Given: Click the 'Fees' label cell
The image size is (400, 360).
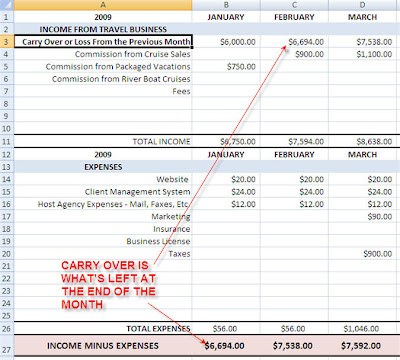Looking at the screenshot, I should pos(103,91).
